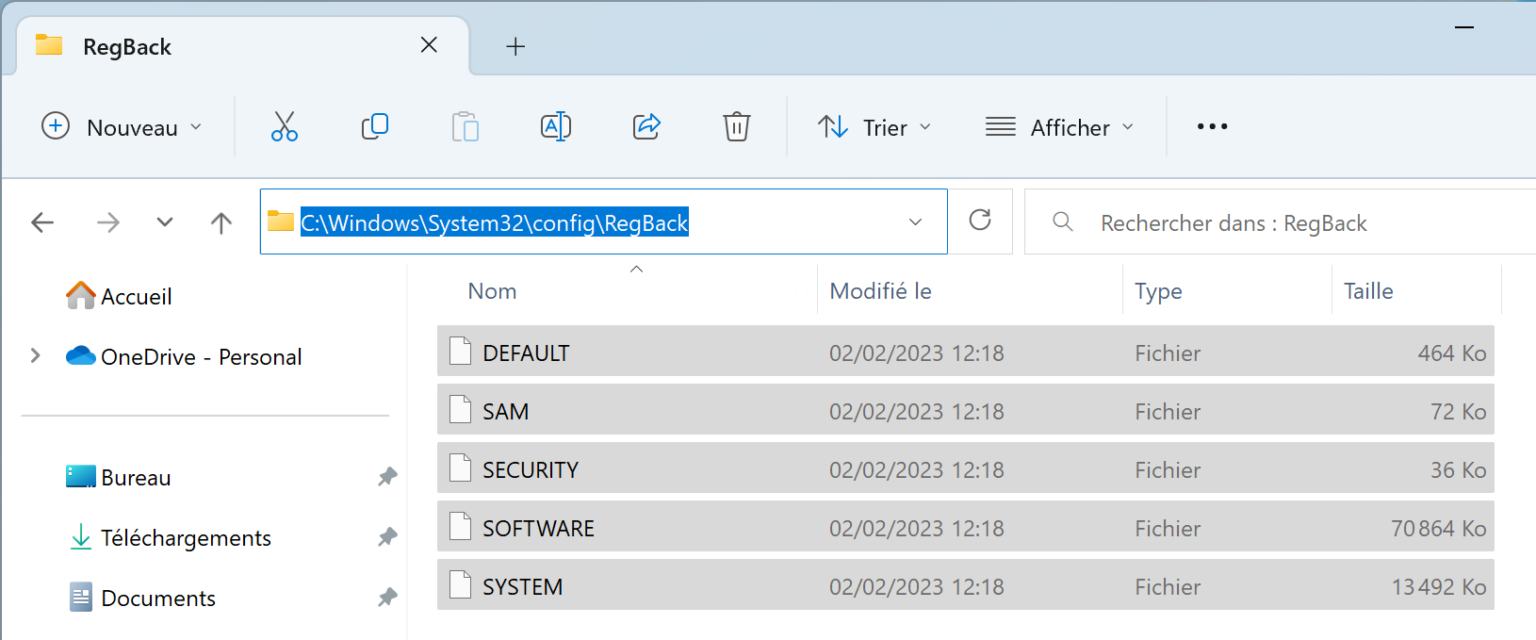Select the SOFTWARE file
1536x640 pixels.
click(x=539, y=528)
